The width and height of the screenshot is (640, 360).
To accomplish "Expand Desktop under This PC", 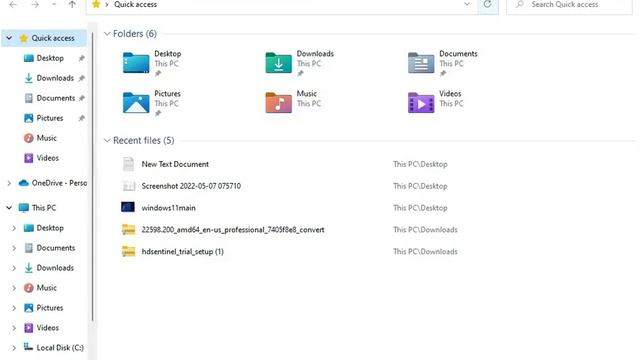I will 14,228.
